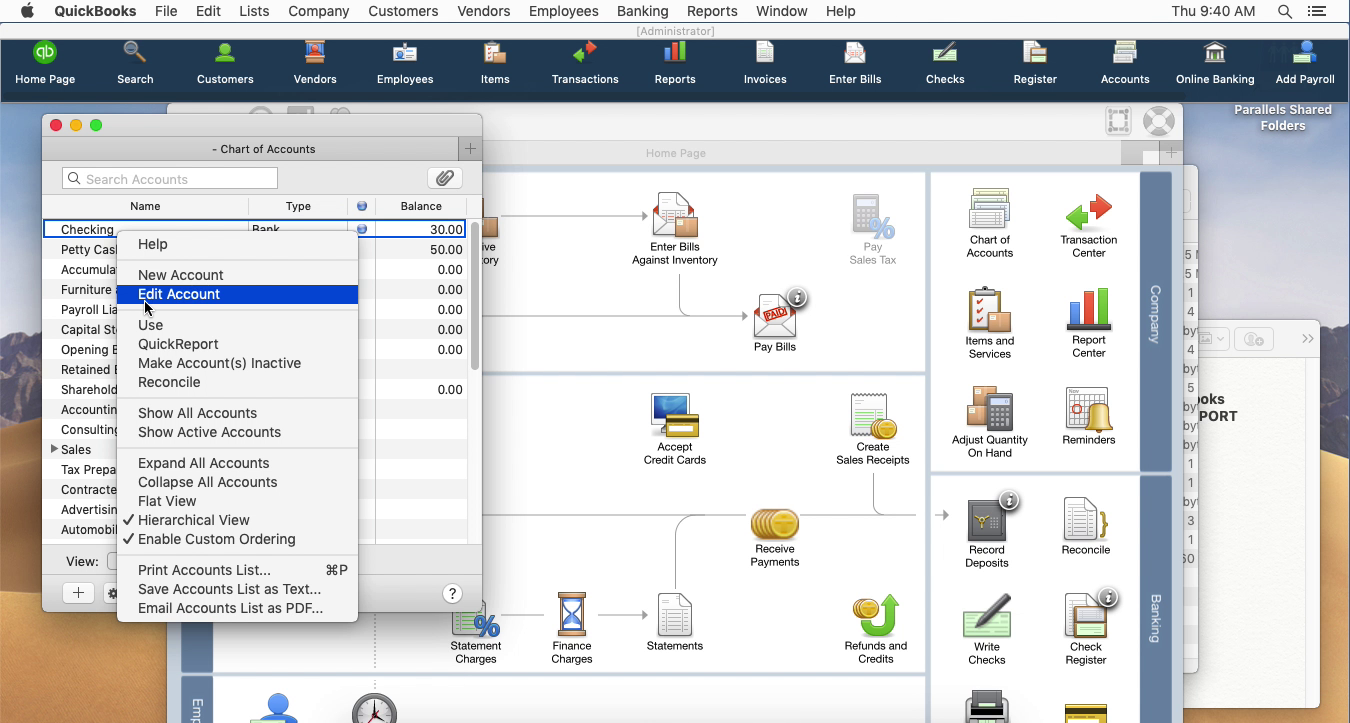Open the Search toolbar icon
The height and width of the screenshot is (723, 1350).
(135, 63)
